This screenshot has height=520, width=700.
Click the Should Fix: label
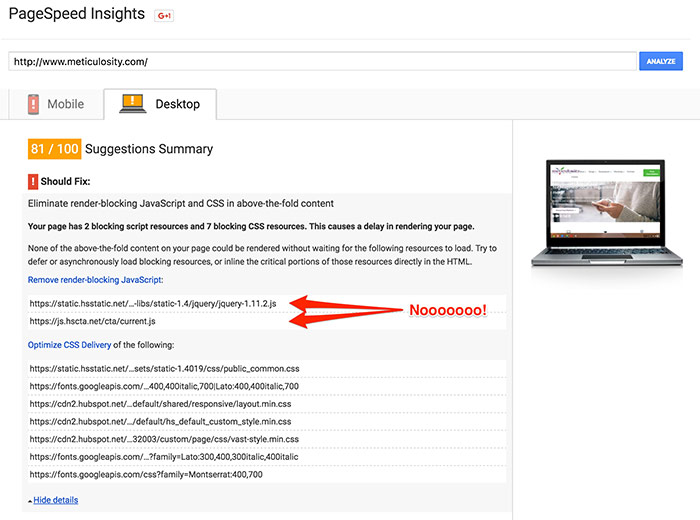click(65, 182)
